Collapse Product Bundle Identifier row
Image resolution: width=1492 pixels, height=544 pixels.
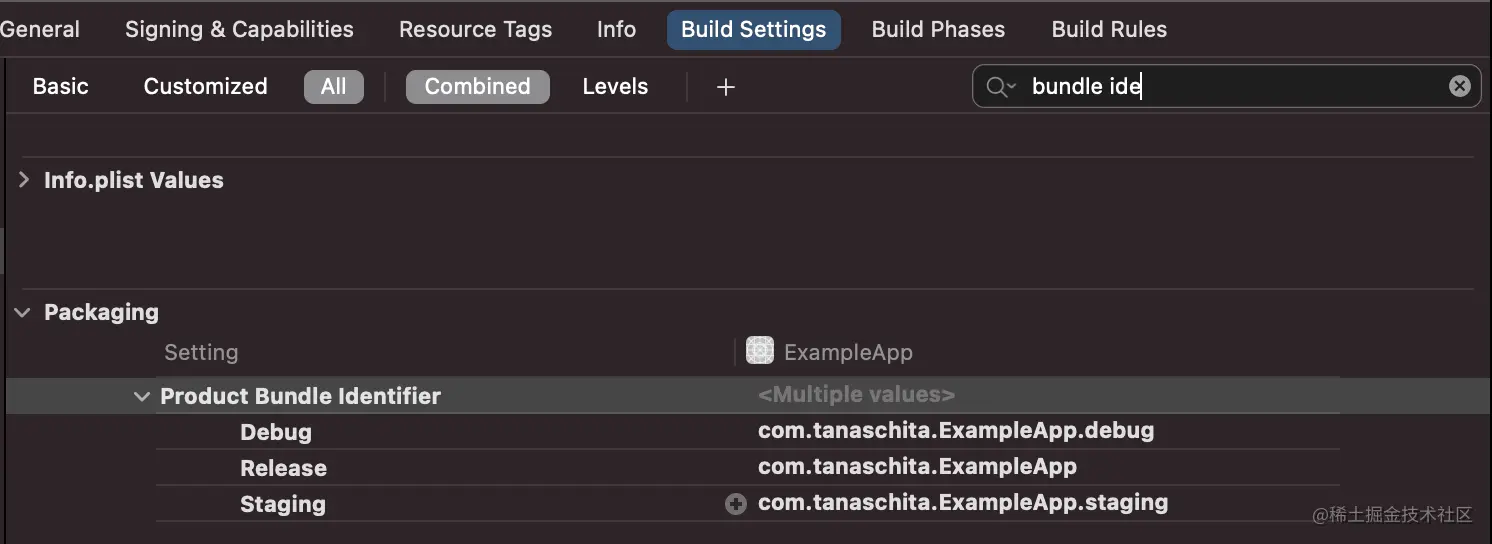(x=142, y=396)
